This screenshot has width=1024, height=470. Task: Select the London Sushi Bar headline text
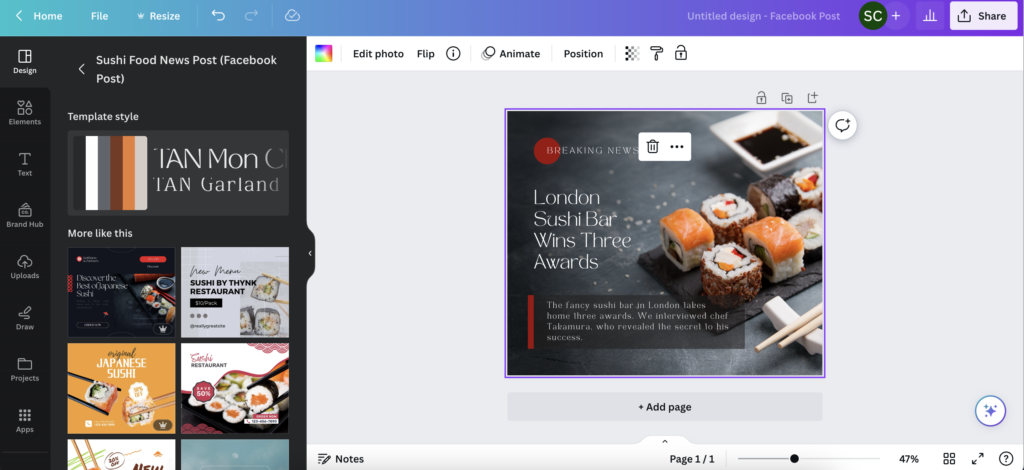[x=583, y=229]
